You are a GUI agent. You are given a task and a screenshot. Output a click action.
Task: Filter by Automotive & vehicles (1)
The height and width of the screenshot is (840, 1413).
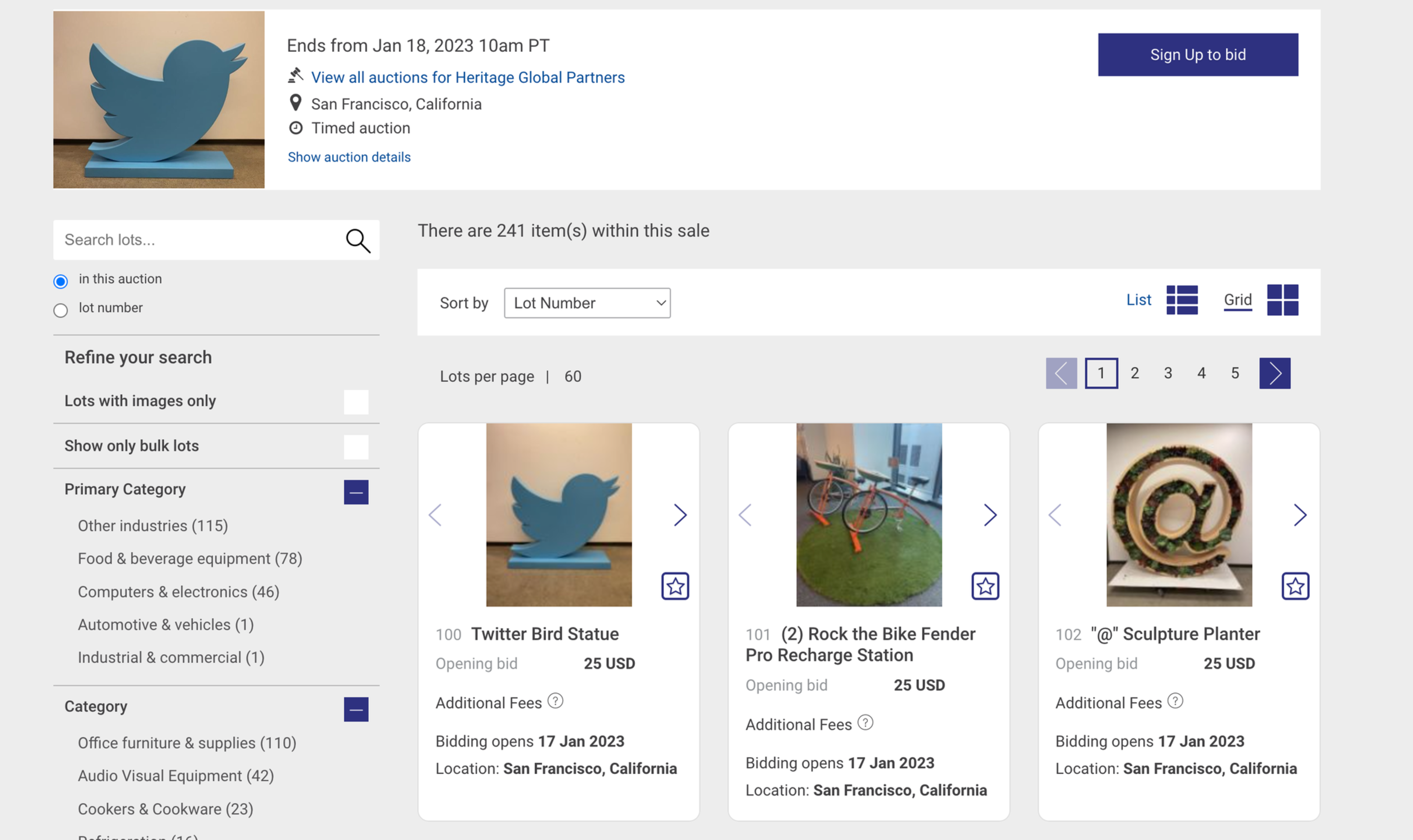tap(165, 625)
